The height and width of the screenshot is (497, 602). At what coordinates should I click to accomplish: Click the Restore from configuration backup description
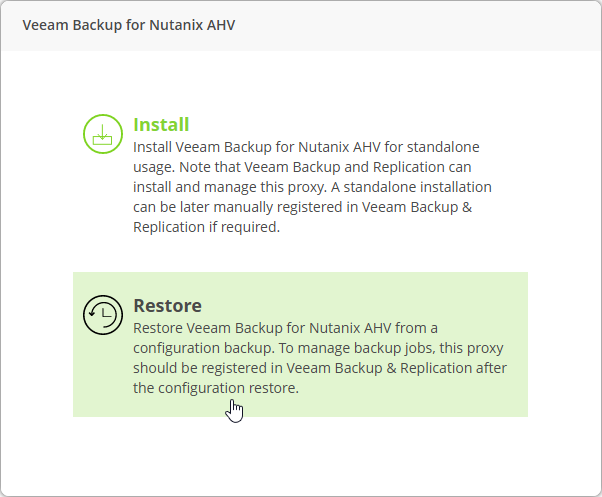click(320, 358)
